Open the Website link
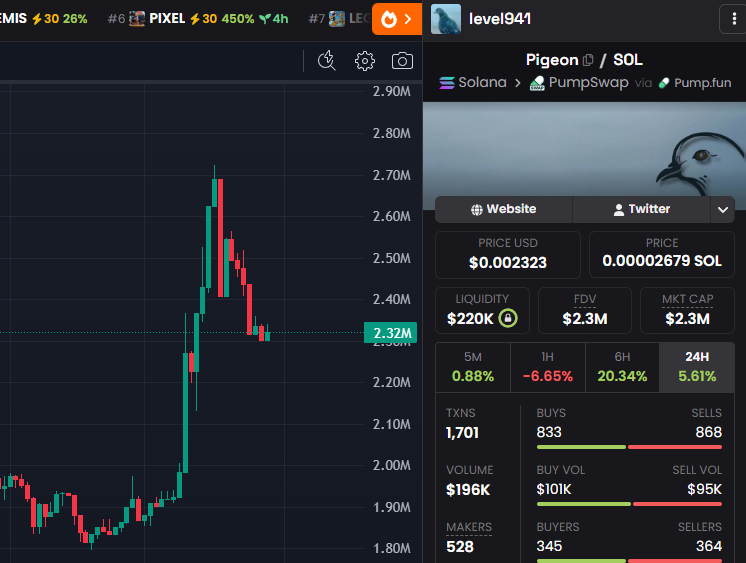 (503, 209)
